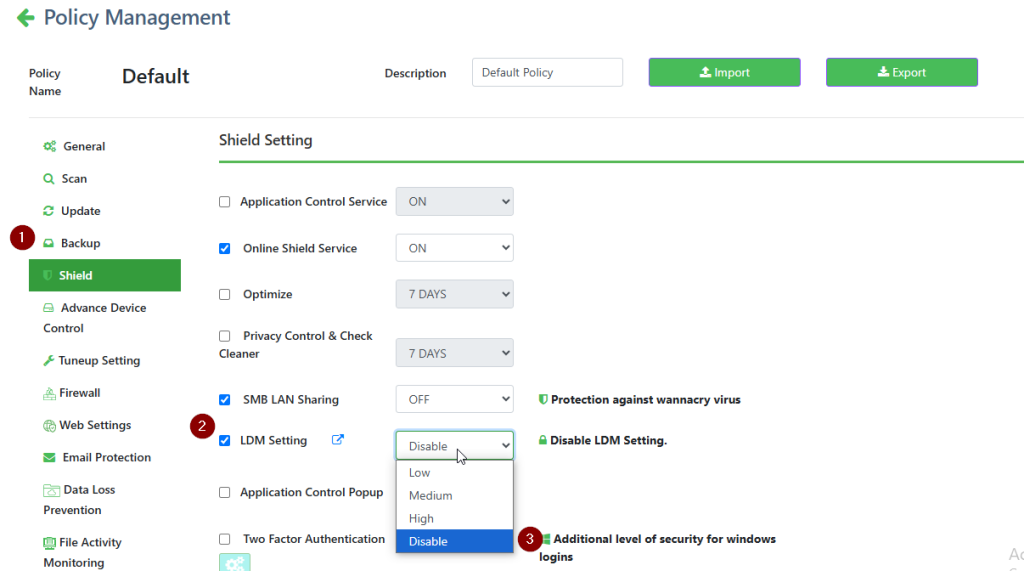The width and height of the screenshot is (1024, 571).
Task: Tick the Two Factor Authentication checkbox
Action: (225, 539)
